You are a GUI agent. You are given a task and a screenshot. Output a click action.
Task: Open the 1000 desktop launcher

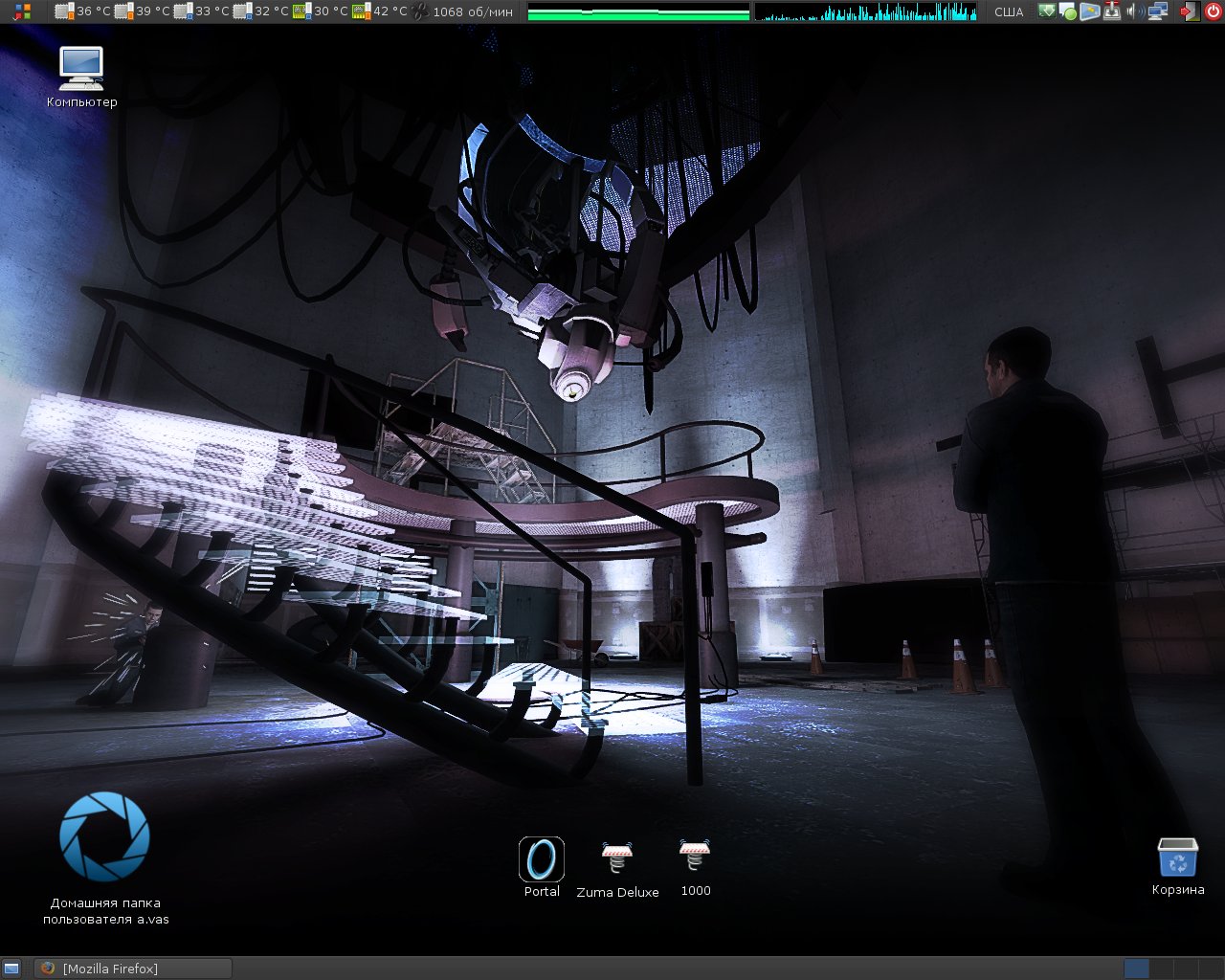click(695, 868)
